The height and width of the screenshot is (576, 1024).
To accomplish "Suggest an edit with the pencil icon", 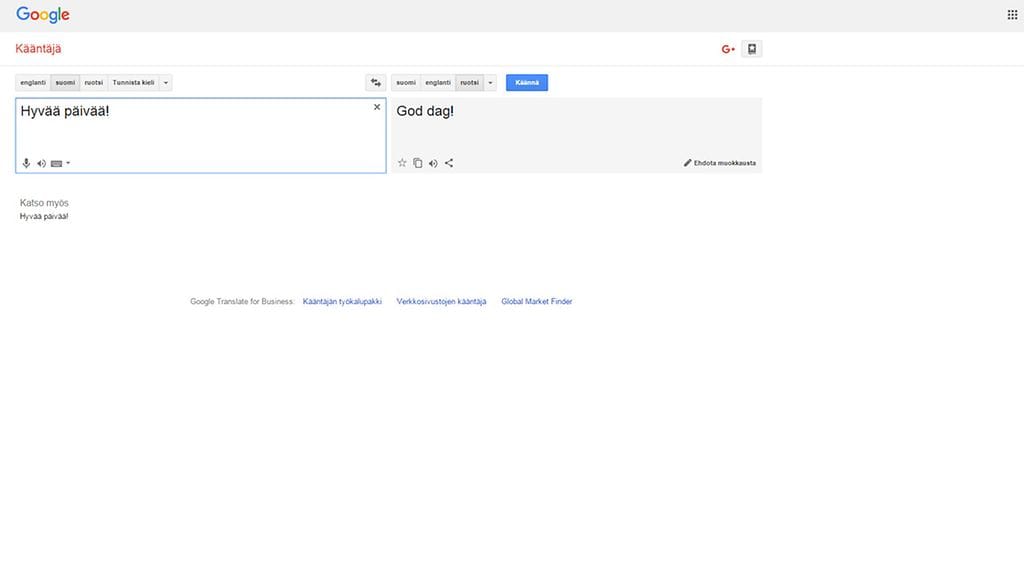I will click(x=687, y=162).
